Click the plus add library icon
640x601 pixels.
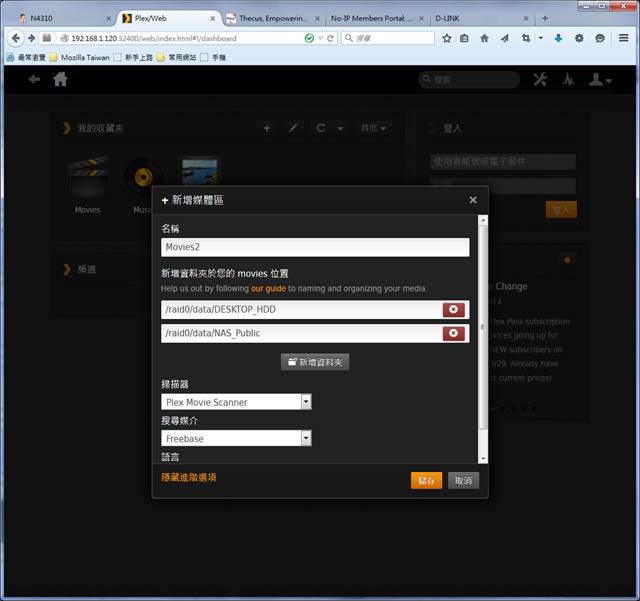click(267, 128)
